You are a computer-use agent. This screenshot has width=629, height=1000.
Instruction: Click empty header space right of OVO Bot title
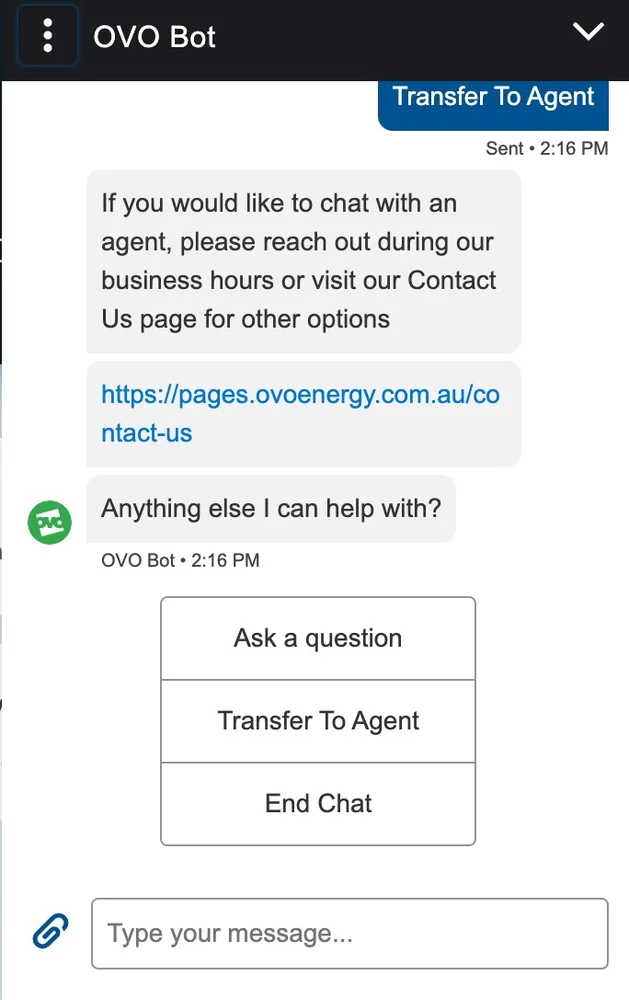coord(400,38)
